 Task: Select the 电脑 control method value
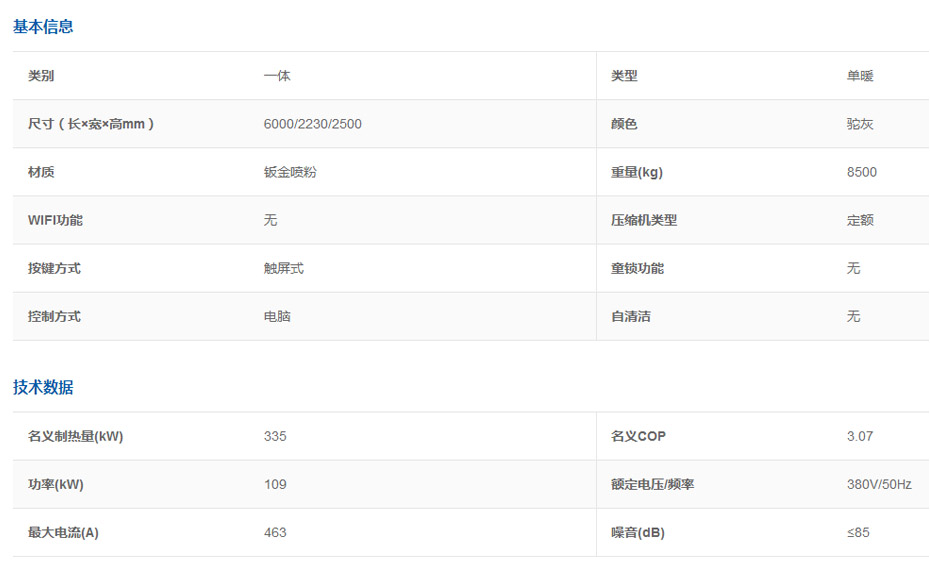pos(277,316)
